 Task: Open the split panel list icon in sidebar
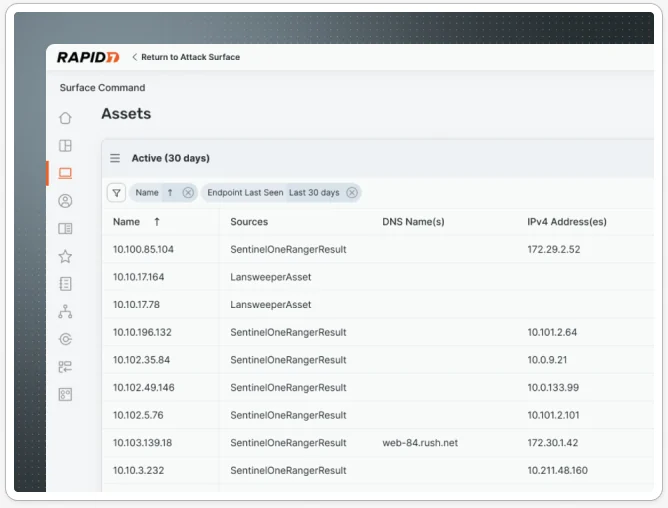(65, 228)
